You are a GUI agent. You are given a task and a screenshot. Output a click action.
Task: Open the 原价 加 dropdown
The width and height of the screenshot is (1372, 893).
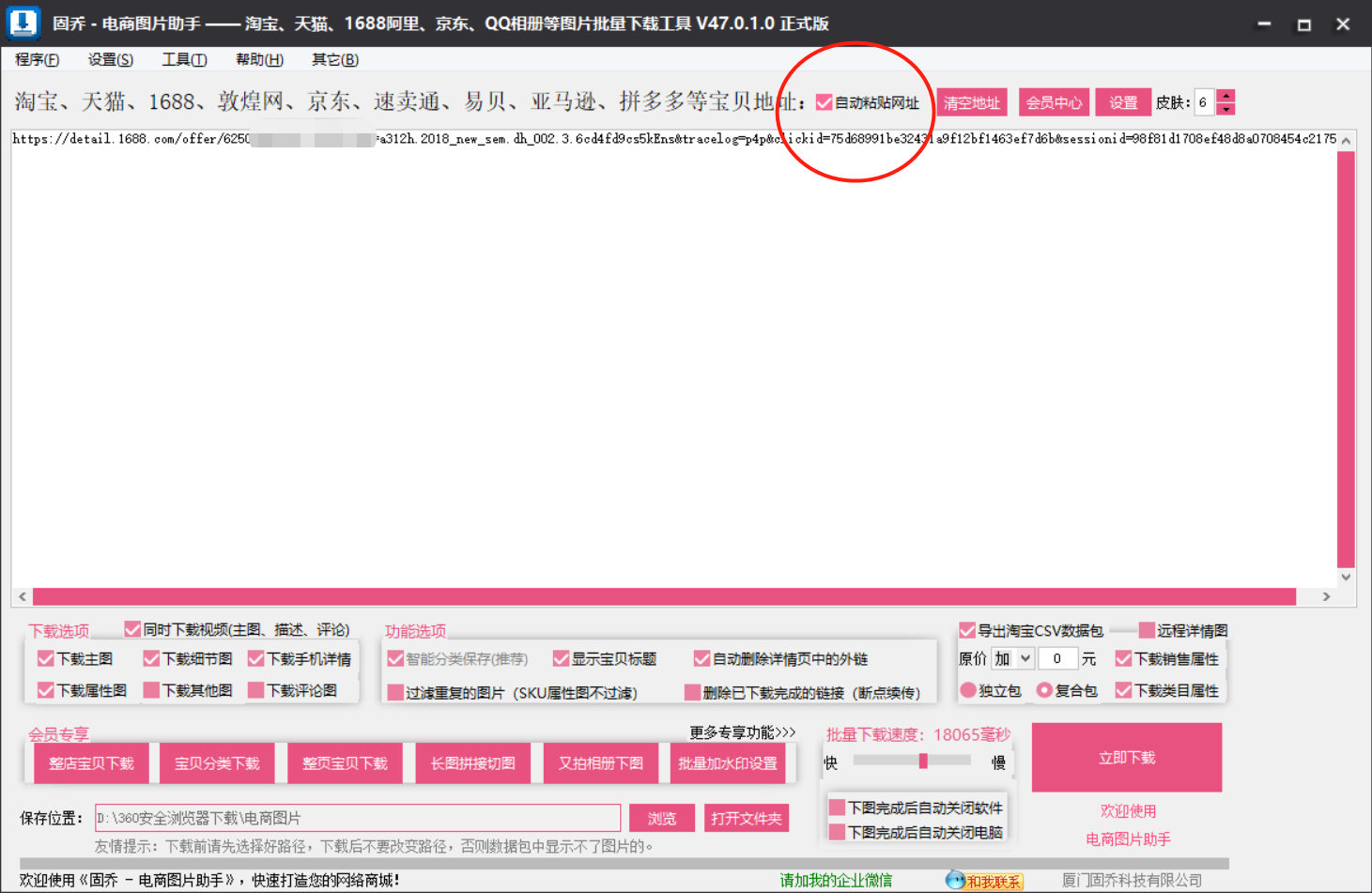coord(1013,659)
